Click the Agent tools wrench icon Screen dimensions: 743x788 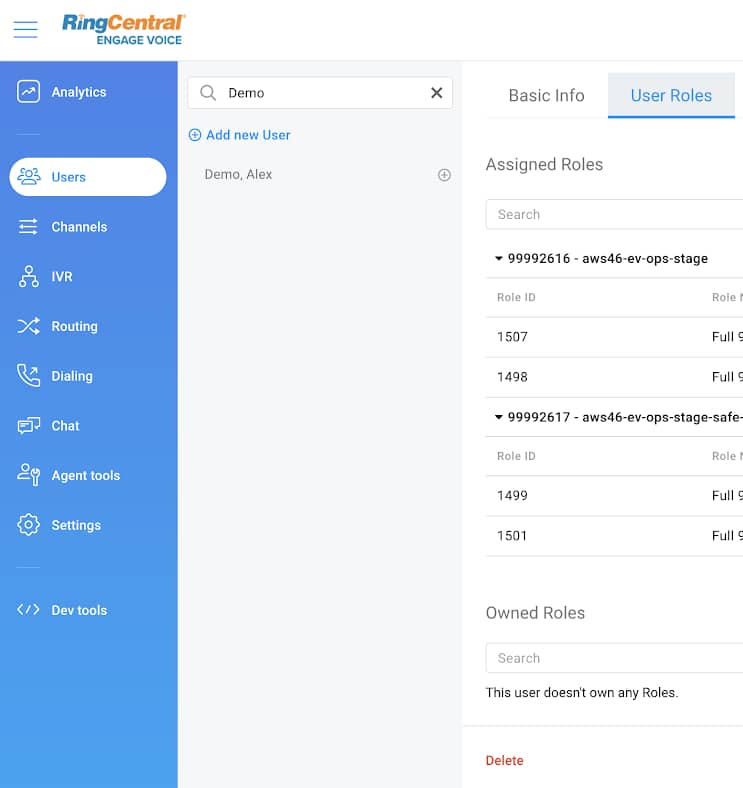[x=29, y=475]
